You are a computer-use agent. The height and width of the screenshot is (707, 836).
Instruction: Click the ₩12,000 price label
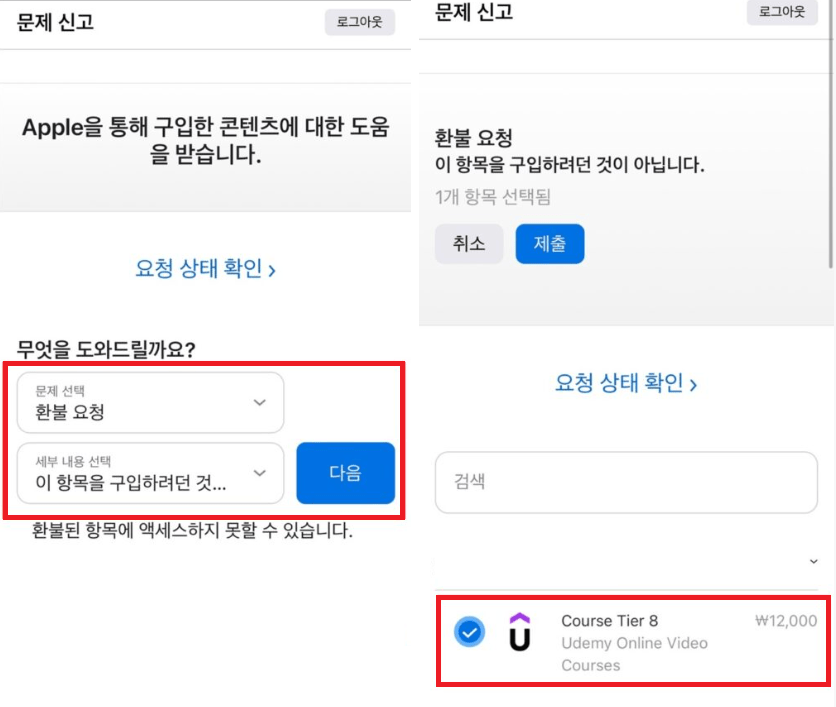coord(785,621)
